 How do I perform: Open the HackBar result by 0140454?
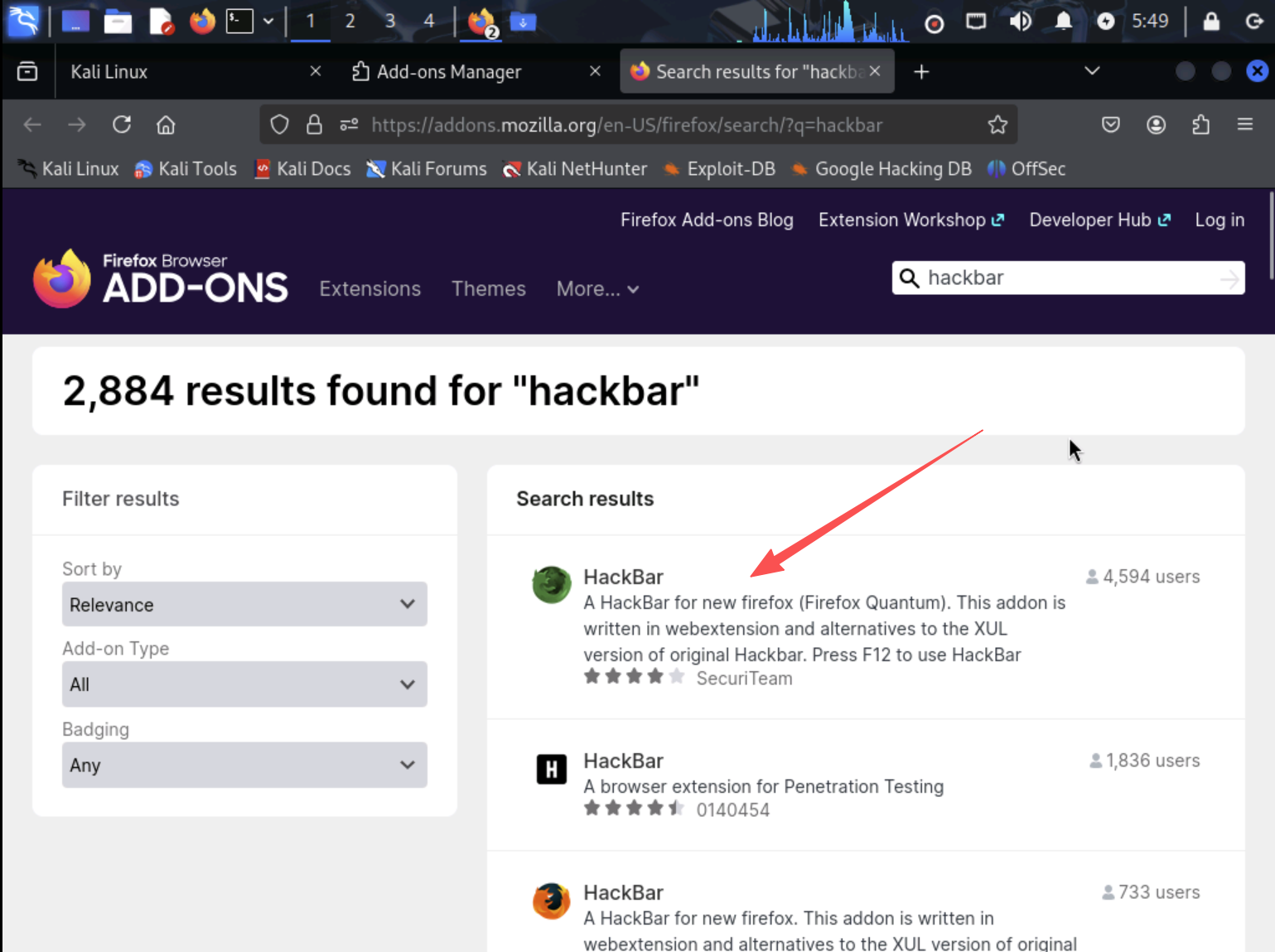623,761
